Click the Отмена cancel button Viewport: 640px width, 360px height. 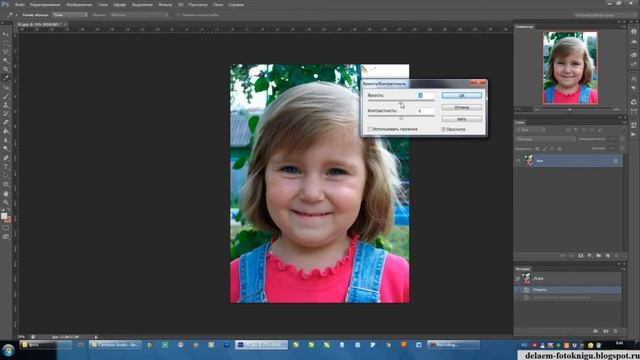[x=462, y=107]
